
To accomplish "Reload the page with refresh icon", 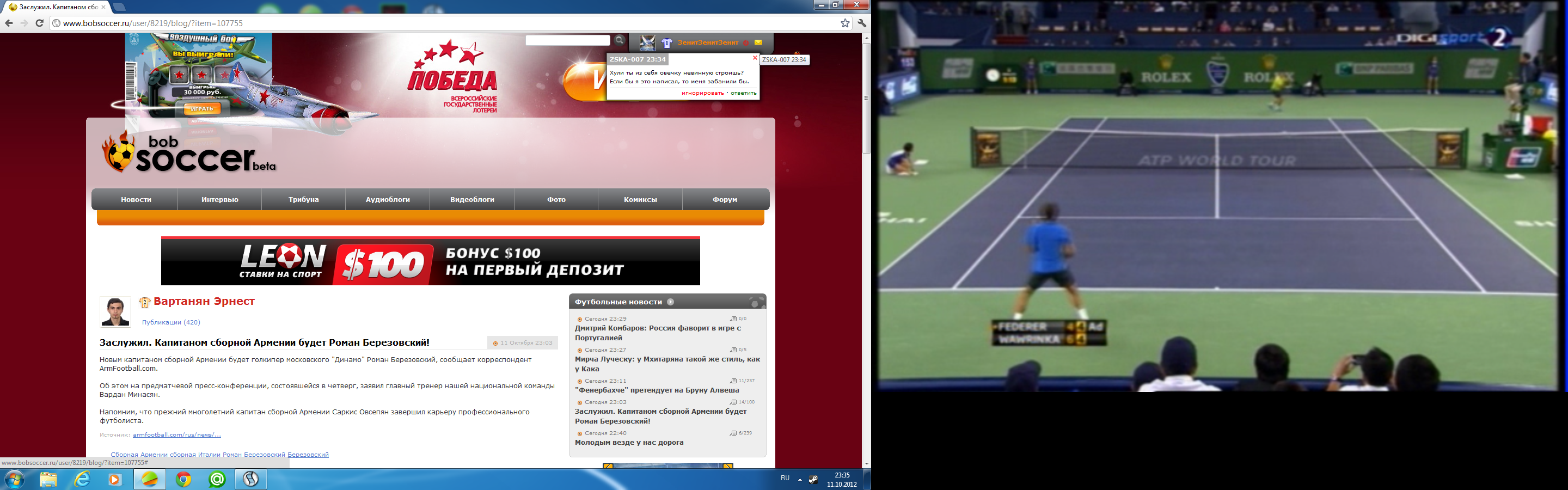I will click(40, 23).
